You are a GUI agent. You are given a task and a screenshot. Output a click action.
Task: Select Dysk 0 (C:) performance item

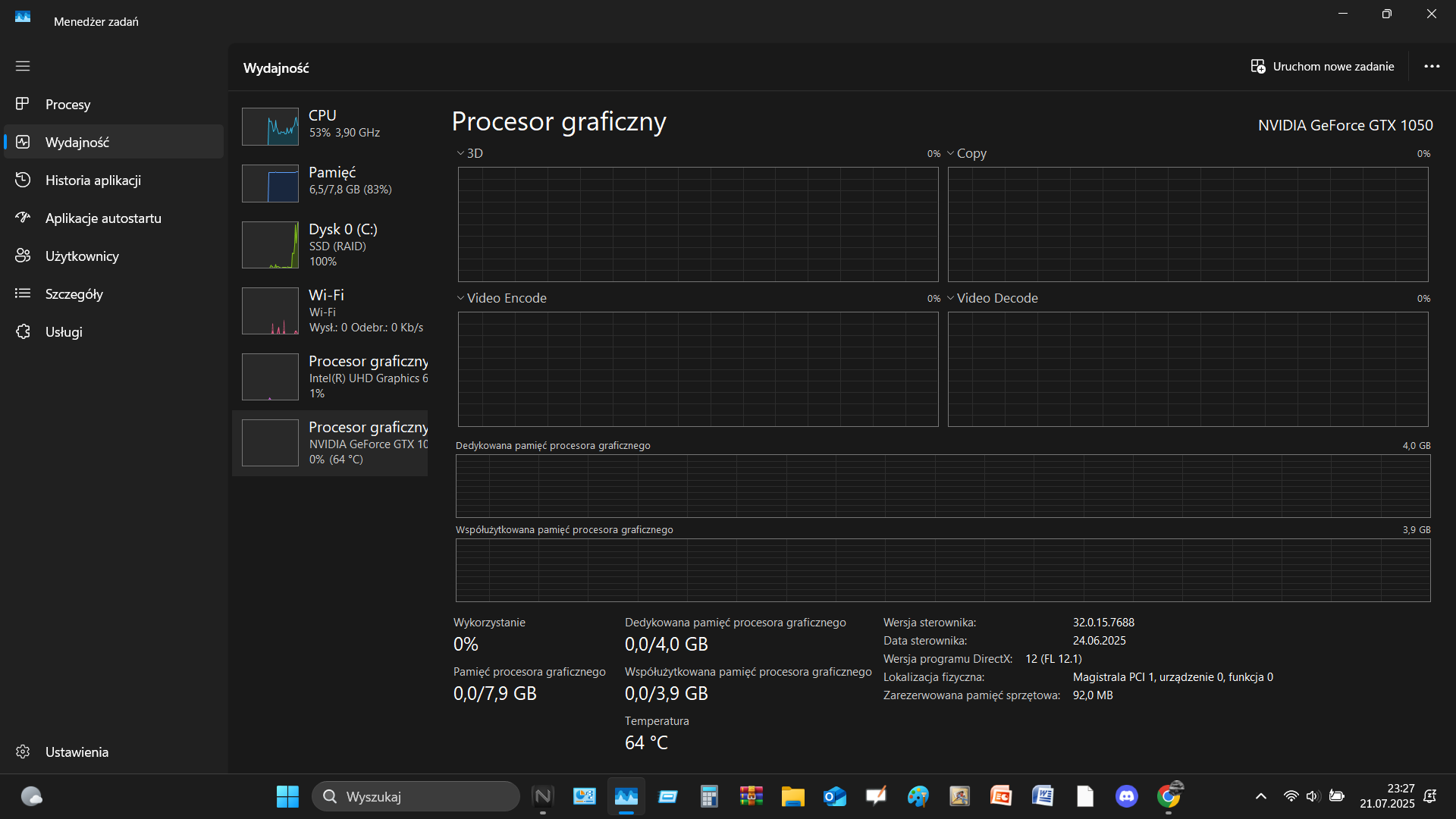point(330,245)
